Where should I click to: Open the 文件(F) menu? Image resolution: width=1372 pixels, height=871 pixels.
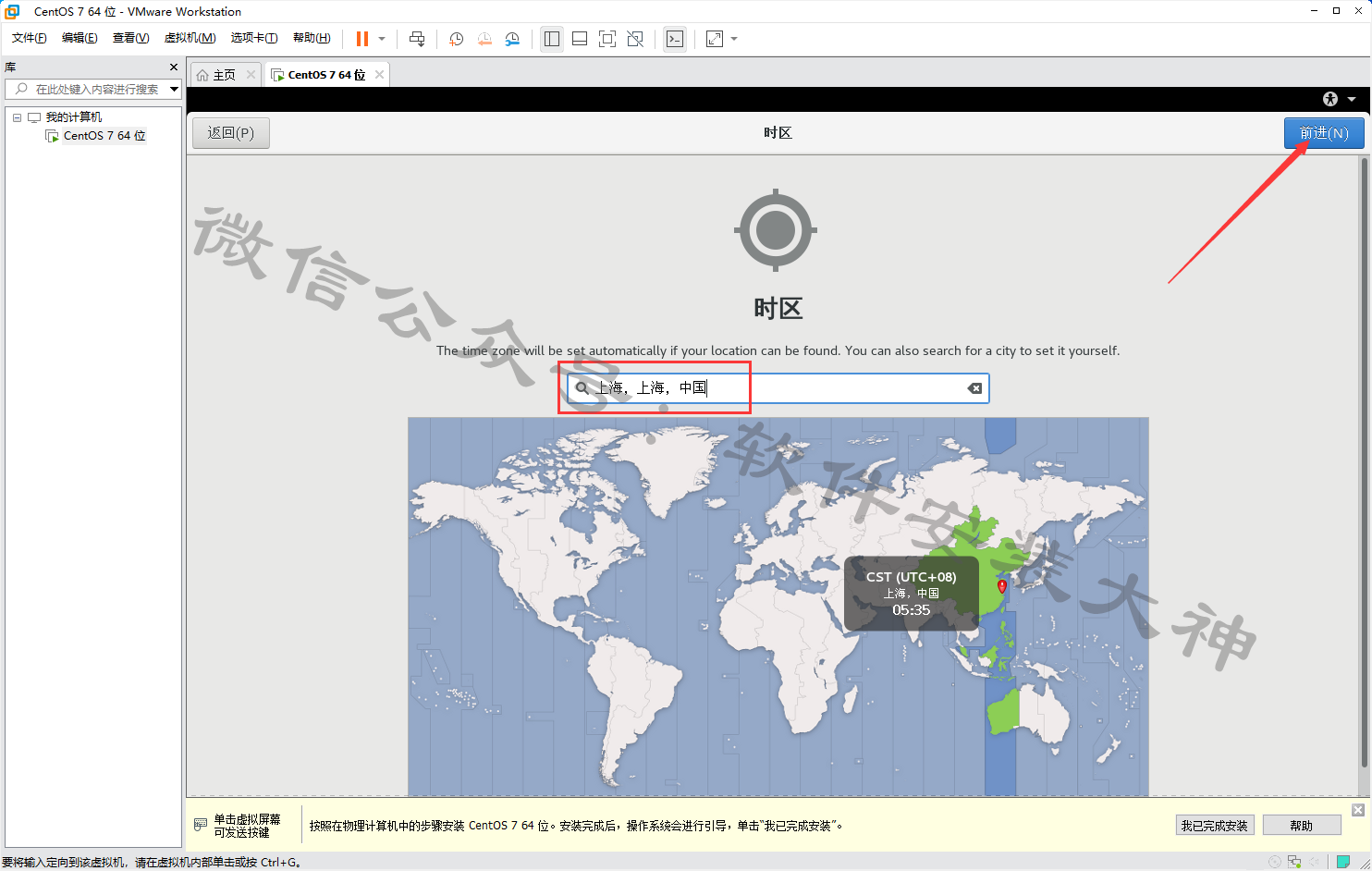tap(29, 38)
